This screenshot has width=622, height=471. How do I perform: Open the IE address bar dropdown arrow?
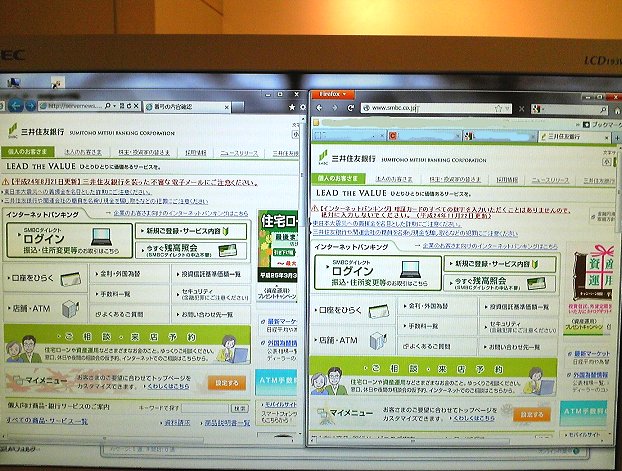point(114,106)
